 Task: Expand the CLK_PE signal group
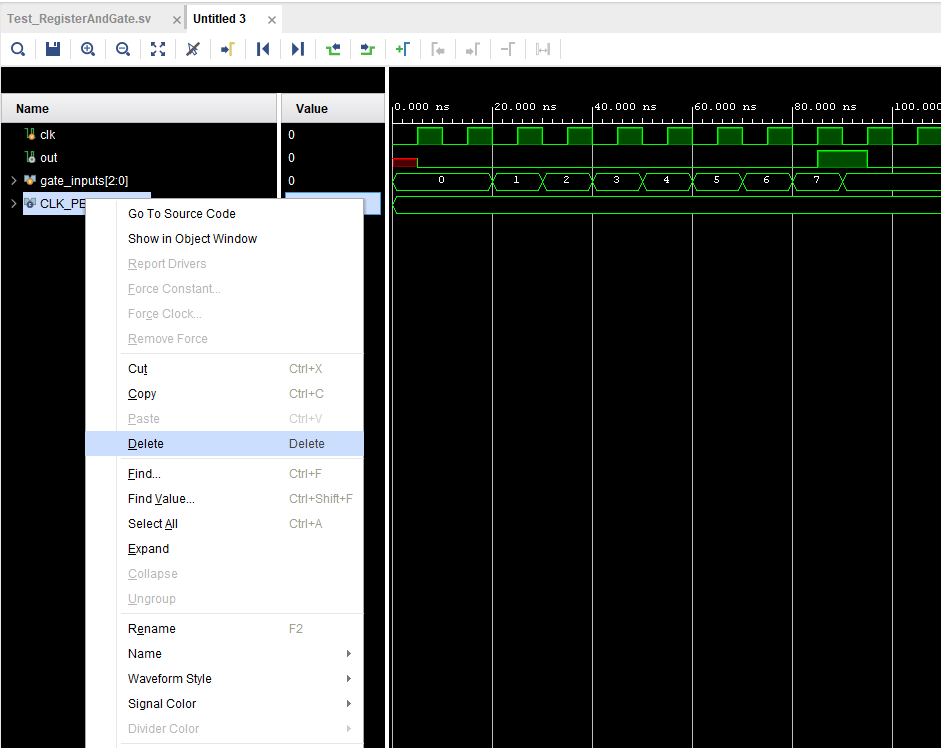(14, 204)
